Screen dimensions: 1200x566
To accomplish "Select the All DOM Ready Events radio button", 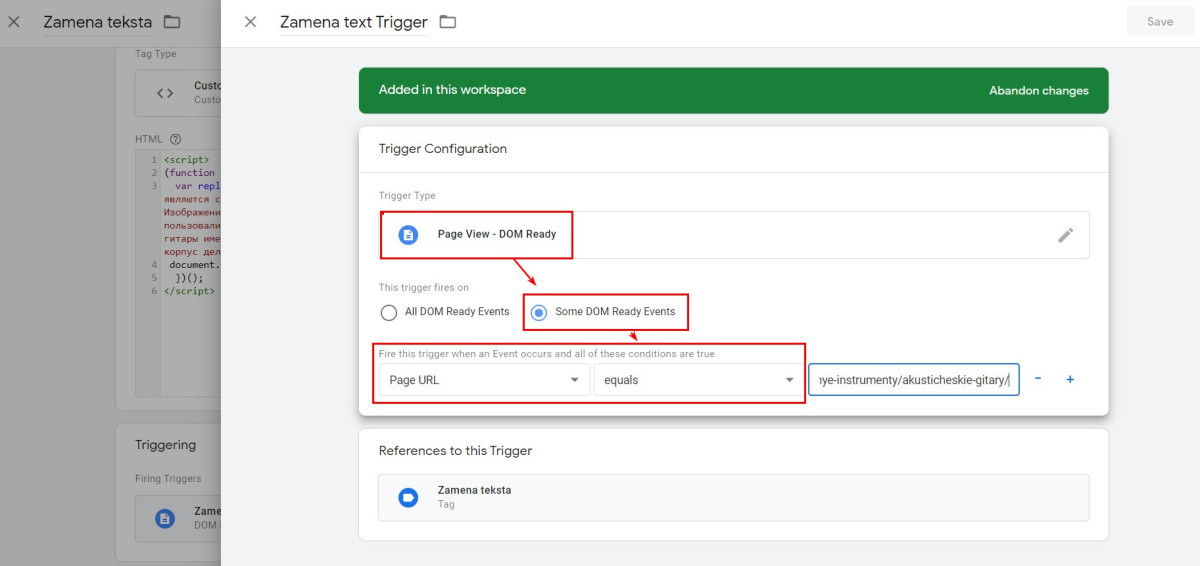I will click(x=389, y=312).
